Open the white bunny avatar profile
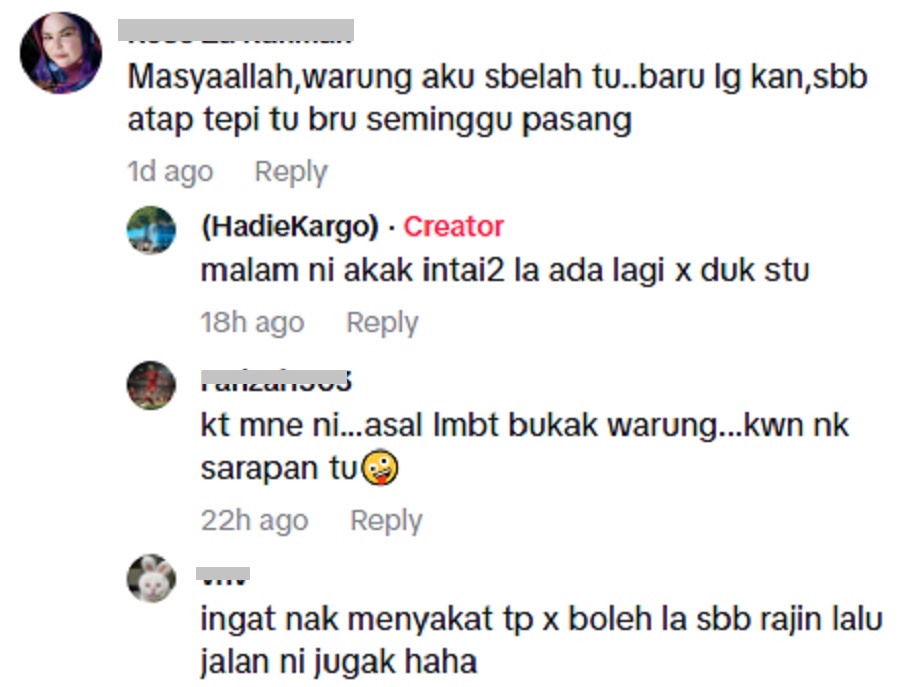The image size is (900, 687). tap(151, 579)
